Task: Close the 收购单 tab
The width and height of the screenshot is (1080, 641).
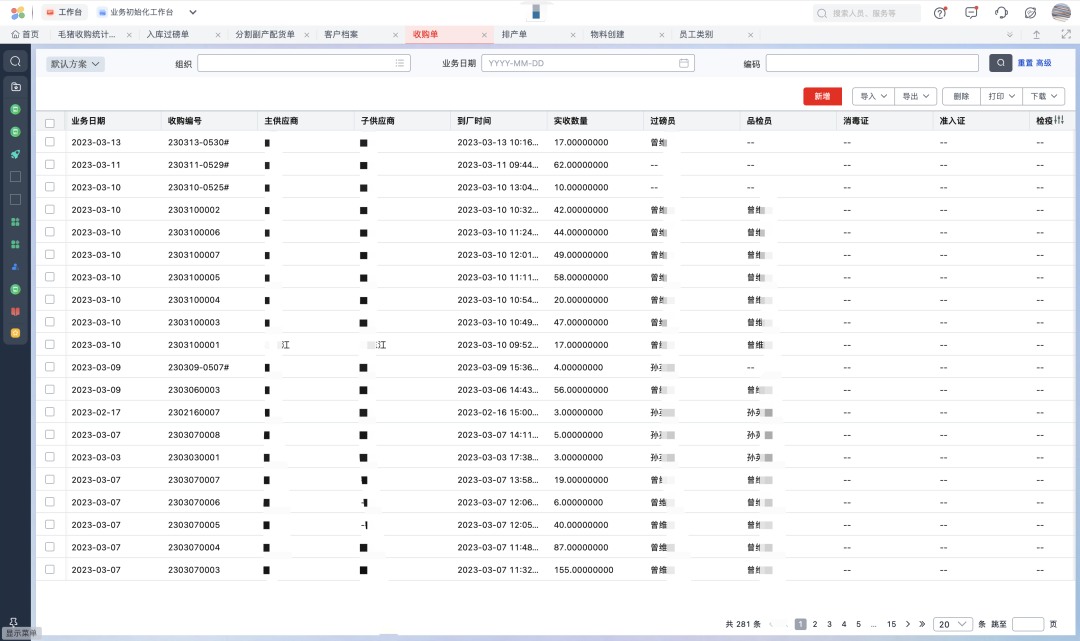Action: [x=484, y=35]
